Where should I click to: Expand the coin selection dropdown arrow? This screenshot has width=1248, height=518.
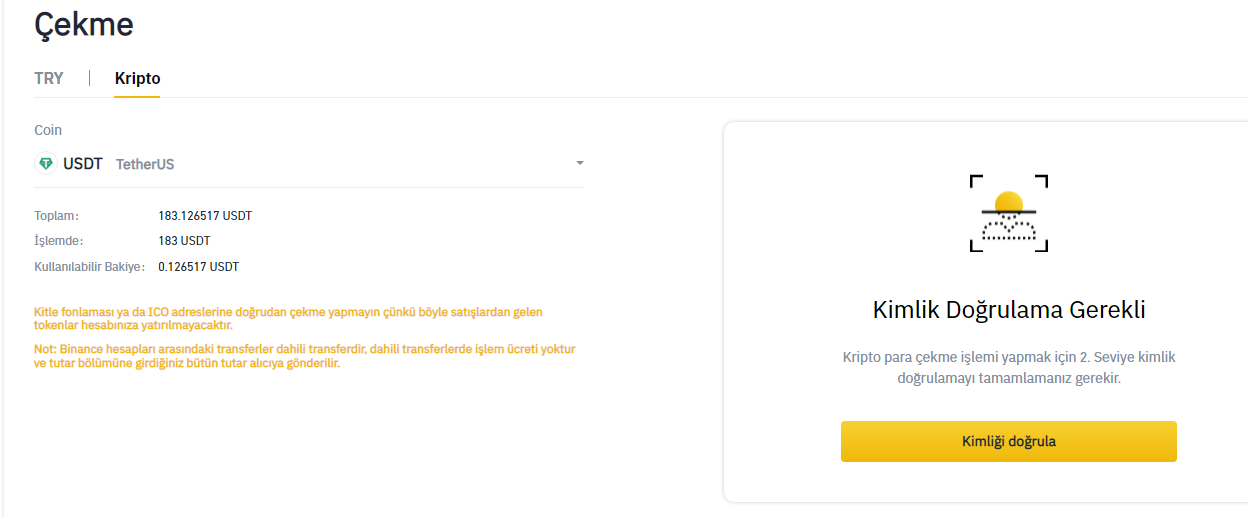580,163
